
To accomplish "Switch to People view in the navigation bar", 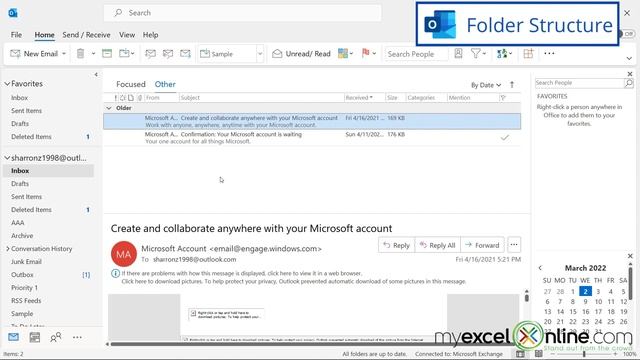I will (x=56, y=337).
